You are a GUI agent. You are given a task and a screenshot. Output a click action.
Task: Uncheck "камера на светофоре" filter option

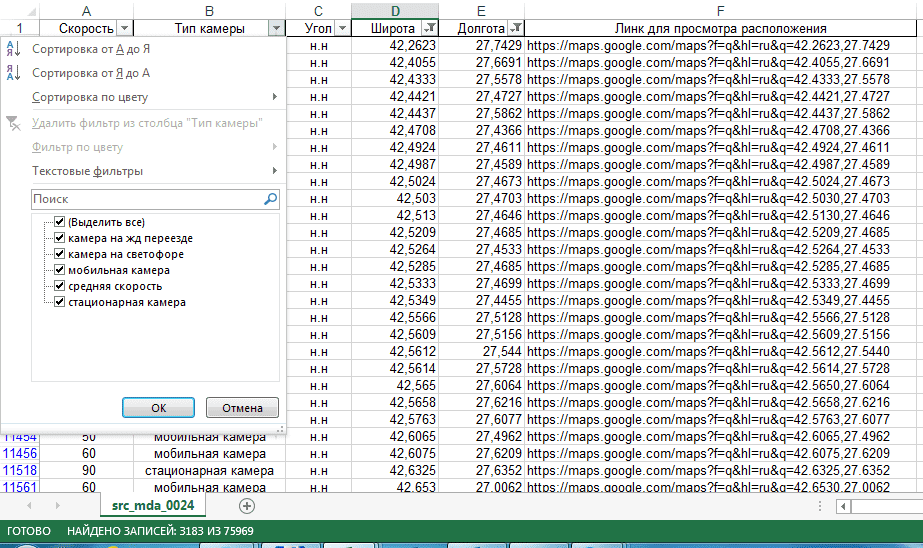coord(60,254)
